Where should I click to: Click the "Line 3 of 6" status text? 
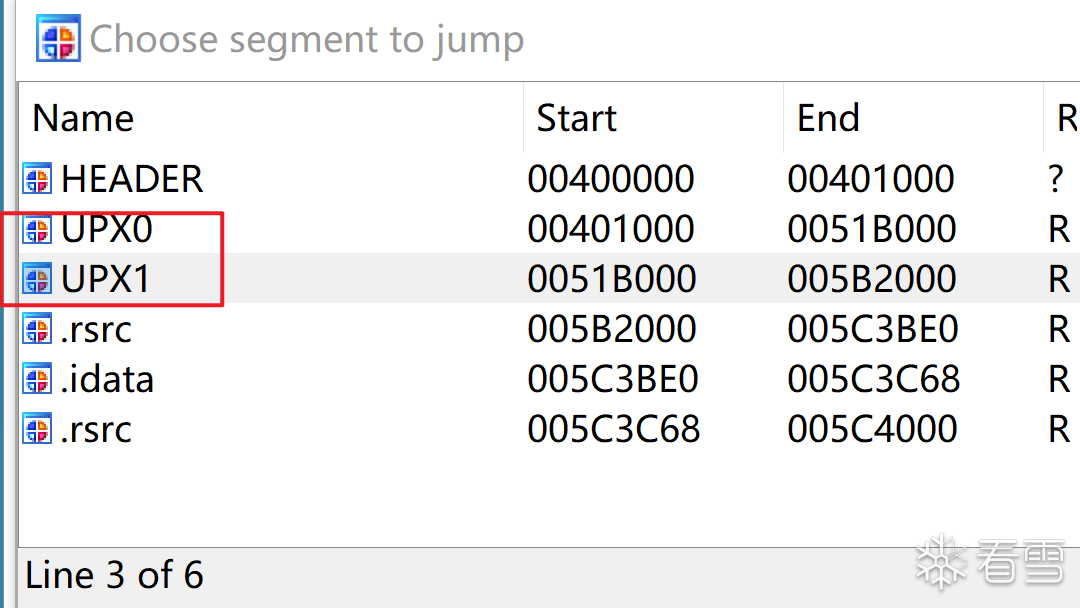[x=114, y=576]
